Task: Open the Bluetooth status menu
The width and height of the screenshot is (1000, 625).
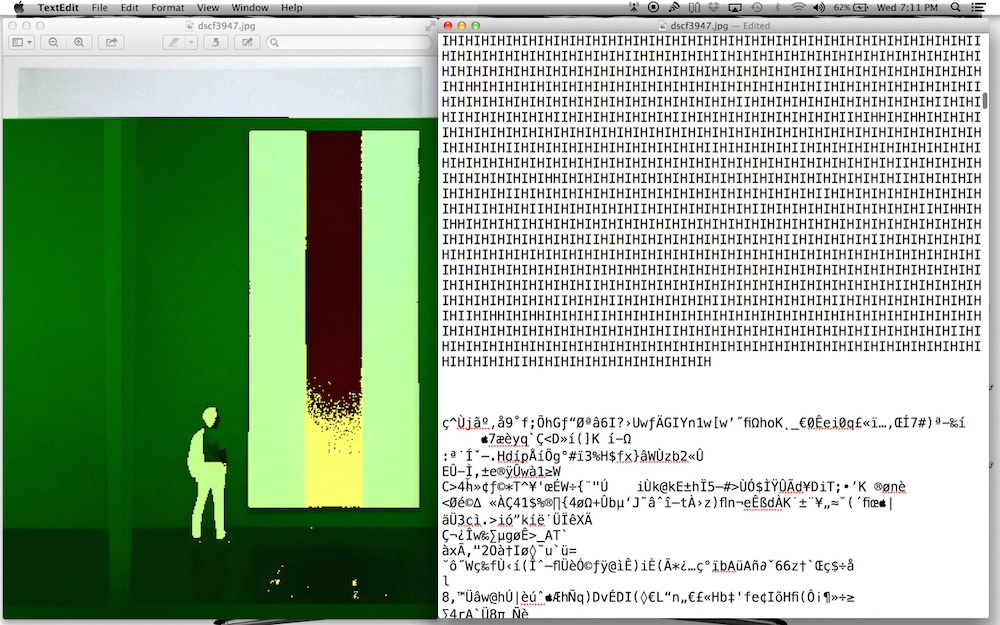Action: pos(777,8)
